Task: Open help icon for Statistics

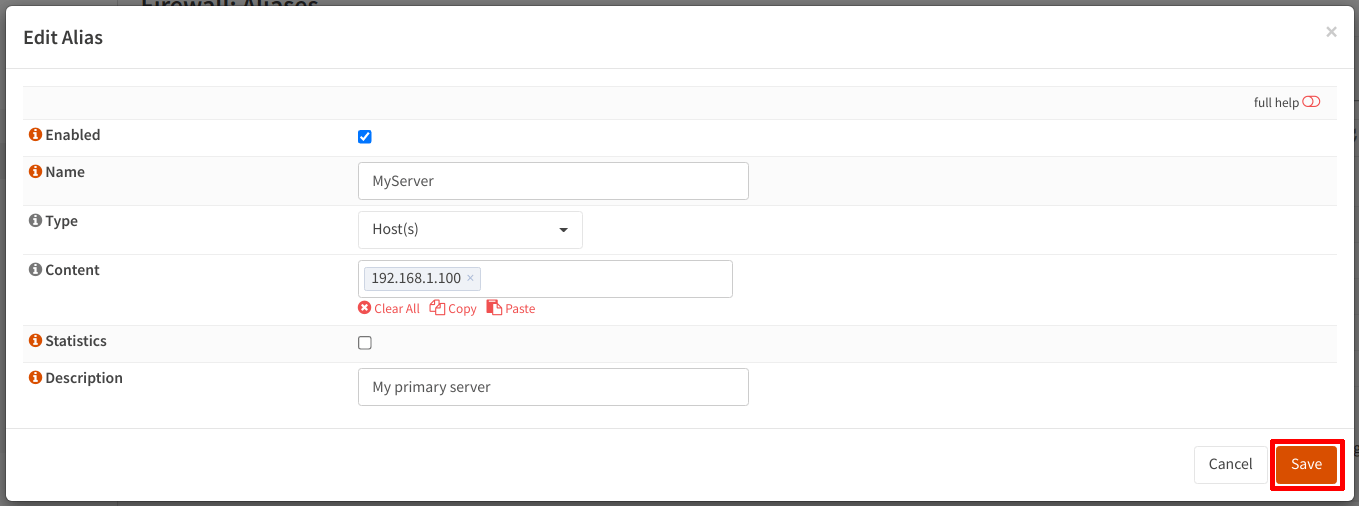Action: (x=36, y=341)
